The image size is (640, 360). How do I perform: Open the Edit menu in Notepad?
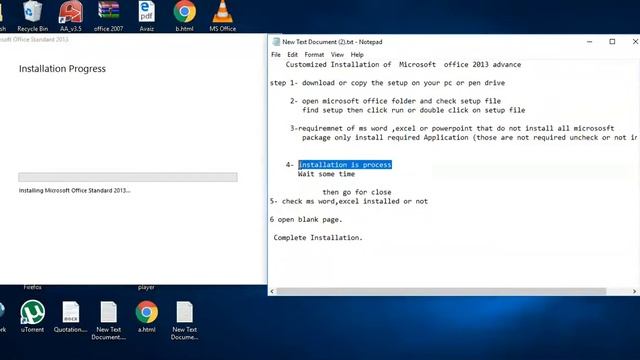click(x=292, y=55)
